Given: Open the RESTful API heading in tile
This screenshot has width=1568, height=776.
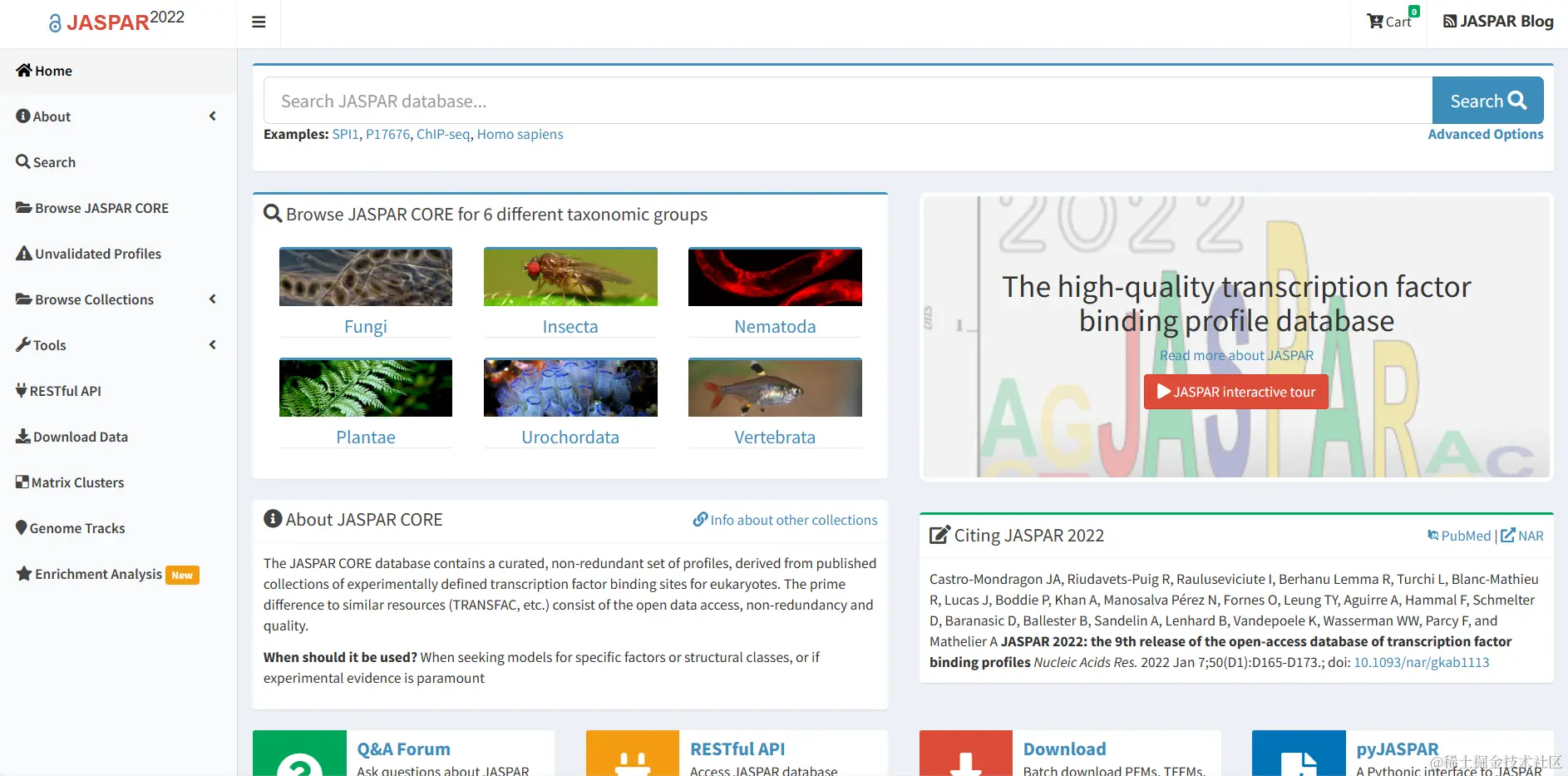Looking at the screenshot, I should coord(737,749).
